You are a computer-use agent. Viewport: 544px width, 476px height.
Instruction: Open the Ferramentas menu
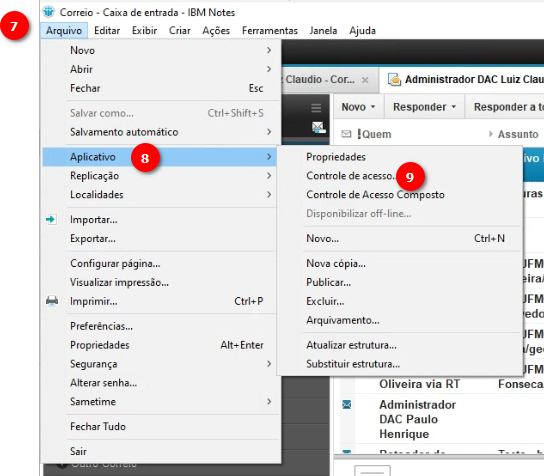click(270, 31)
